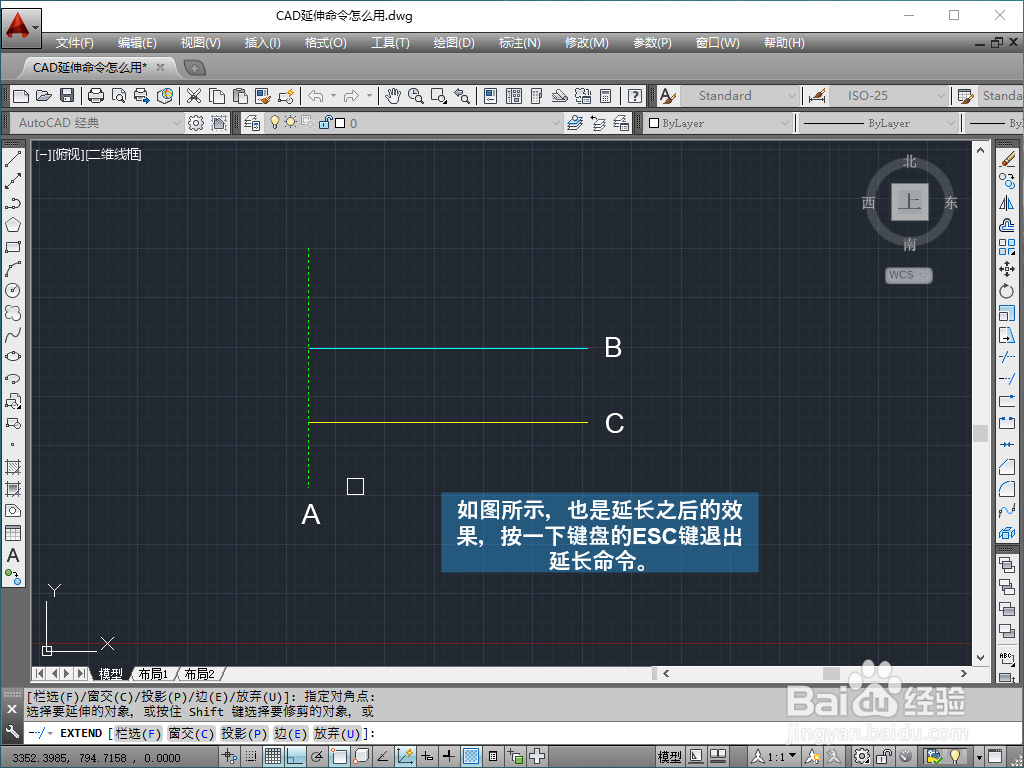
Task: Close the CAD延伸命令怎么用 drawing tab
Action: [160, 67]
